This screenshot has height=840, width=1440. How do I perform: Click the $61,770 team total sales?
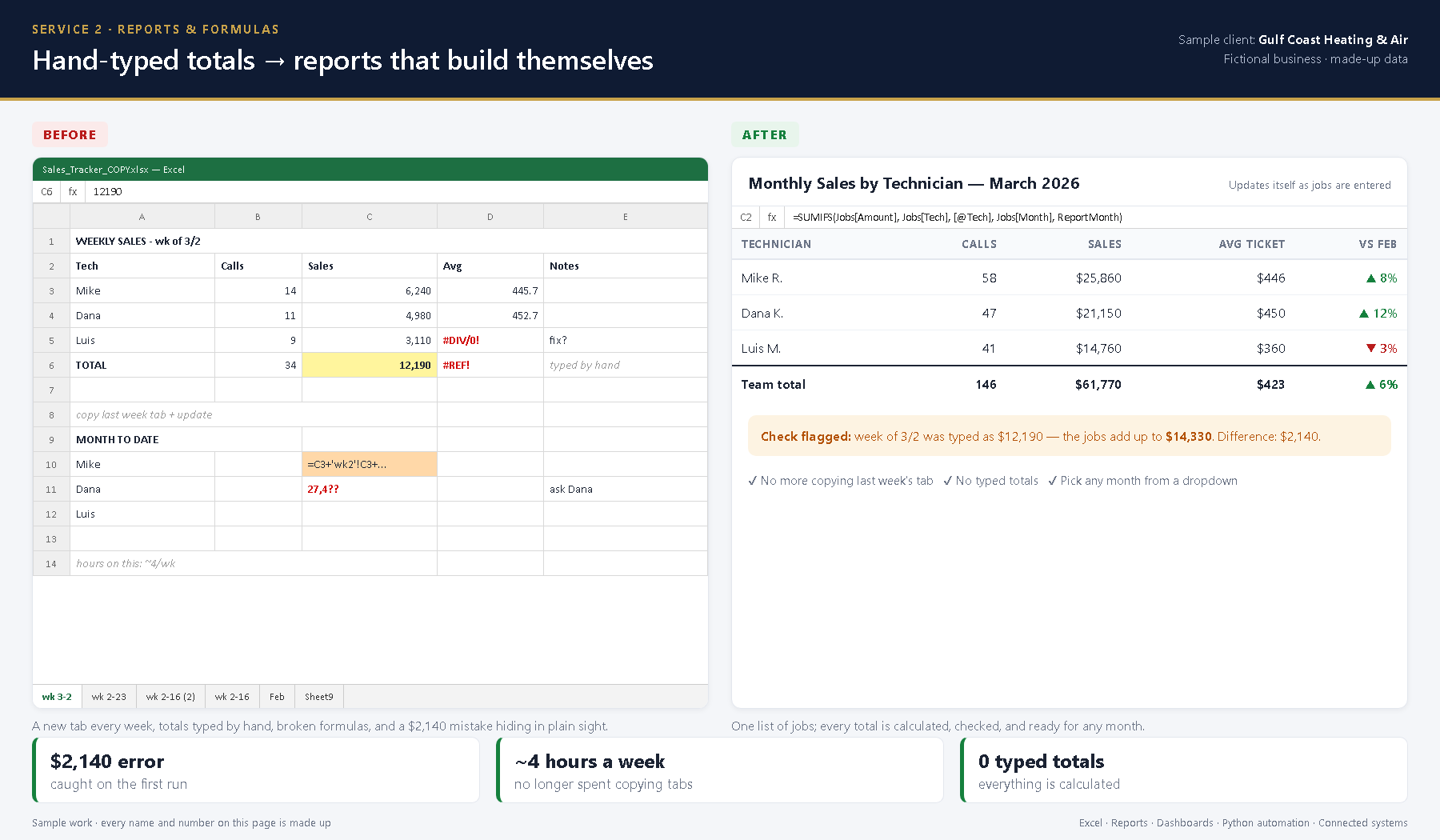pos(1098,385)
